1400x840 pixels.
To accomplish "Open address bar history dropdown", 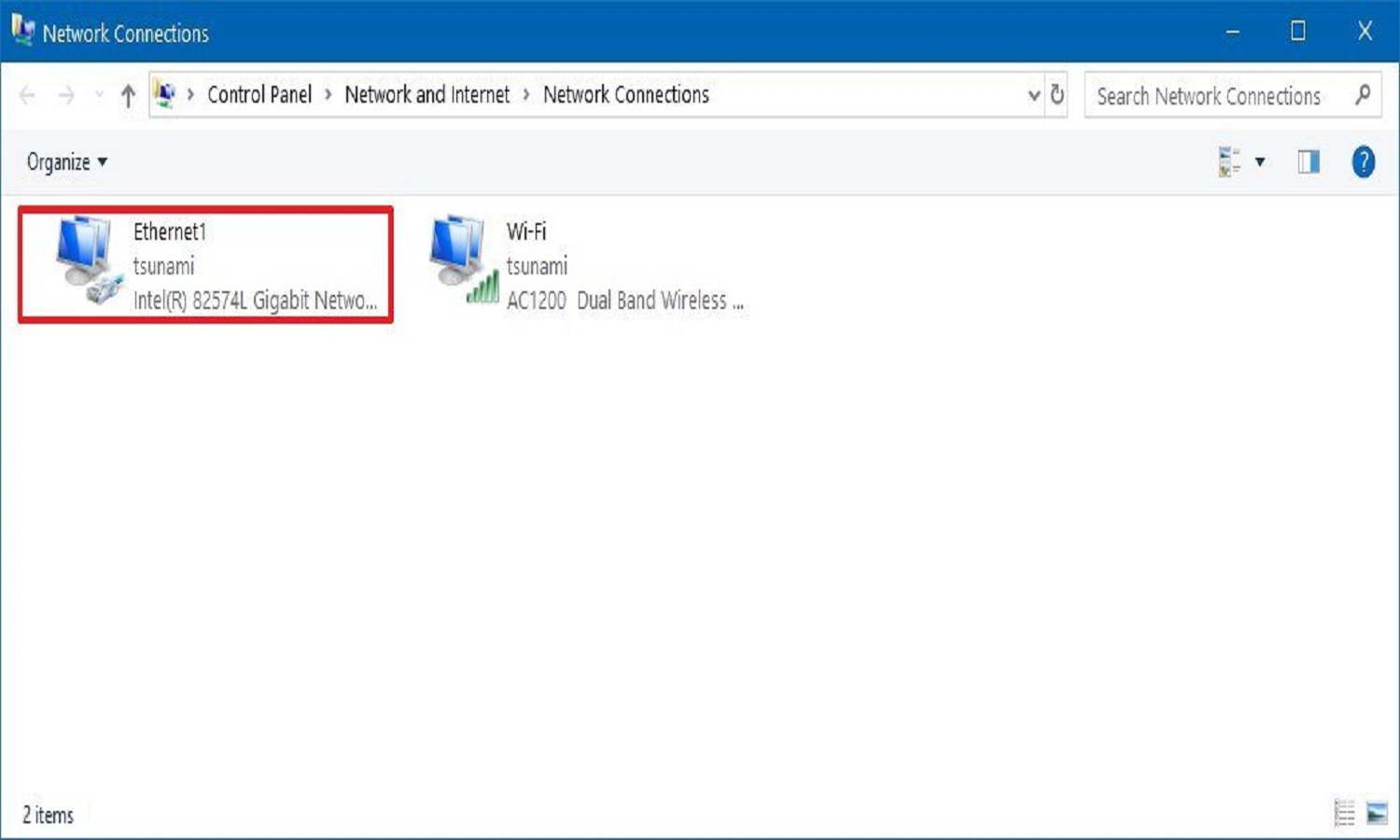I will pyautogui.click(x=1034, y=95).
